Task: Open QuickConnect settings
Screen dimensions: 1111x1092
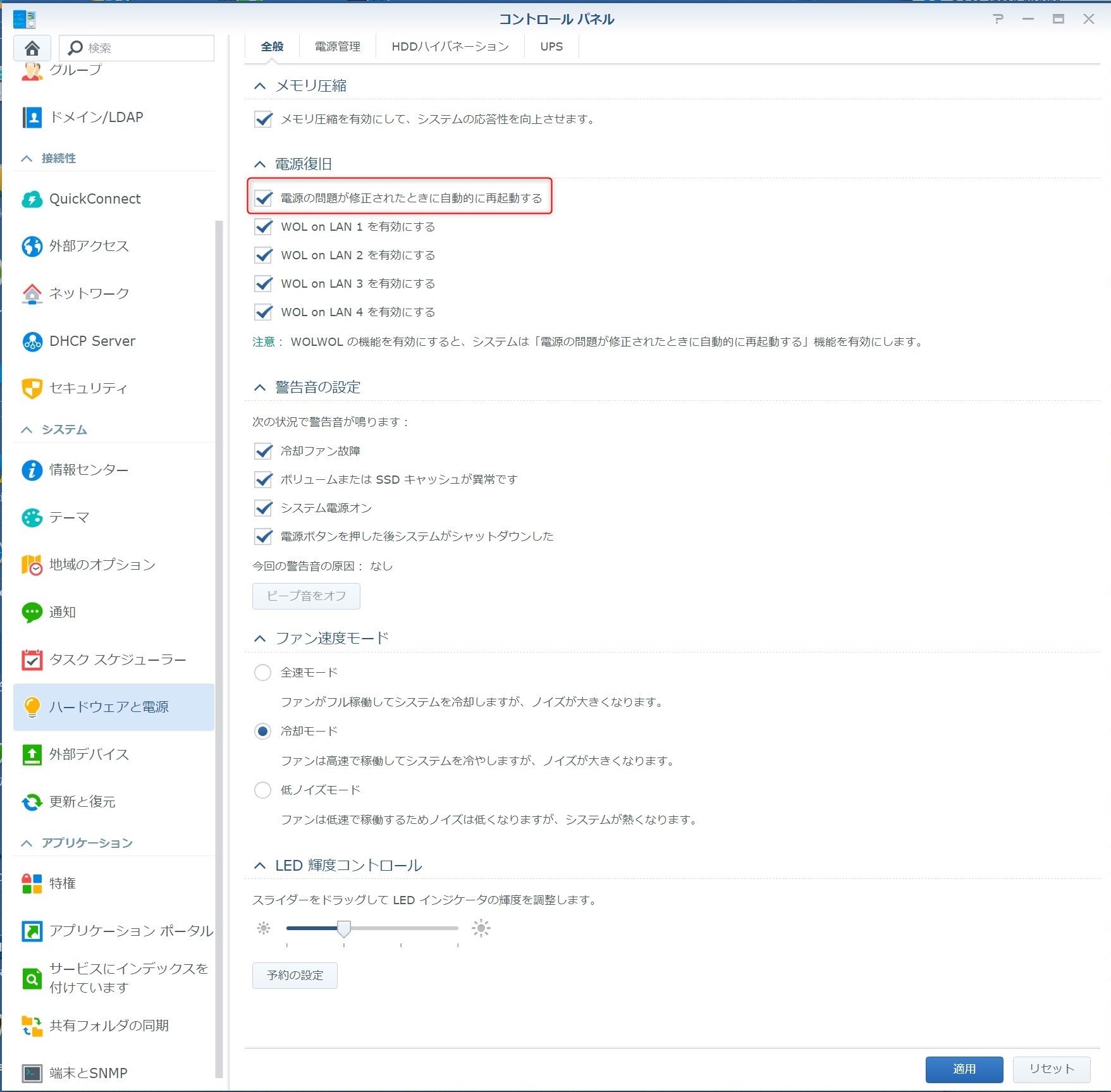Action: (x=32, y=199)
